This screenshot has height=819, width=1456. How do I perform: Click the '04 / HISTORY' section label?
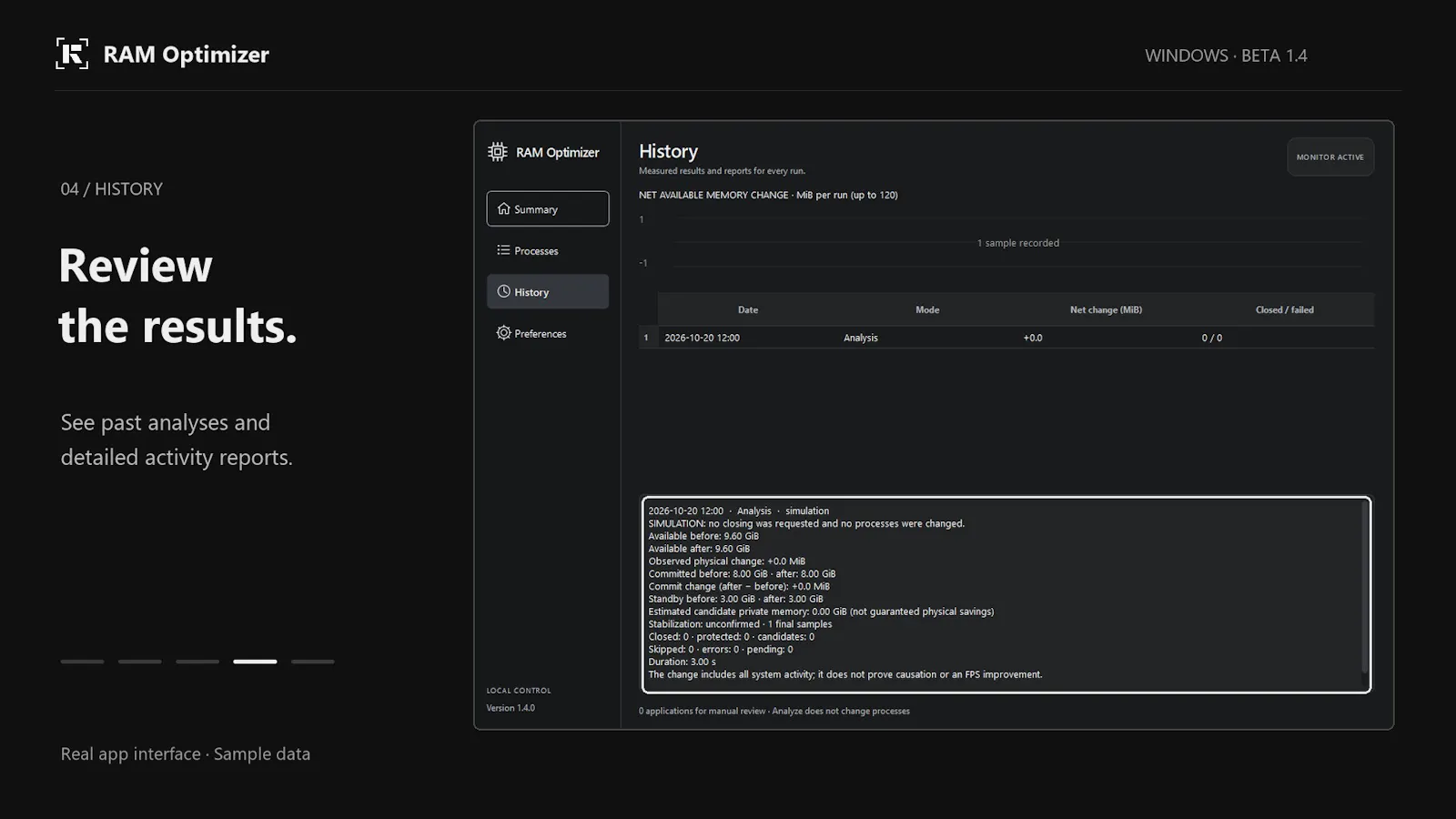click(x=112, y=189)
